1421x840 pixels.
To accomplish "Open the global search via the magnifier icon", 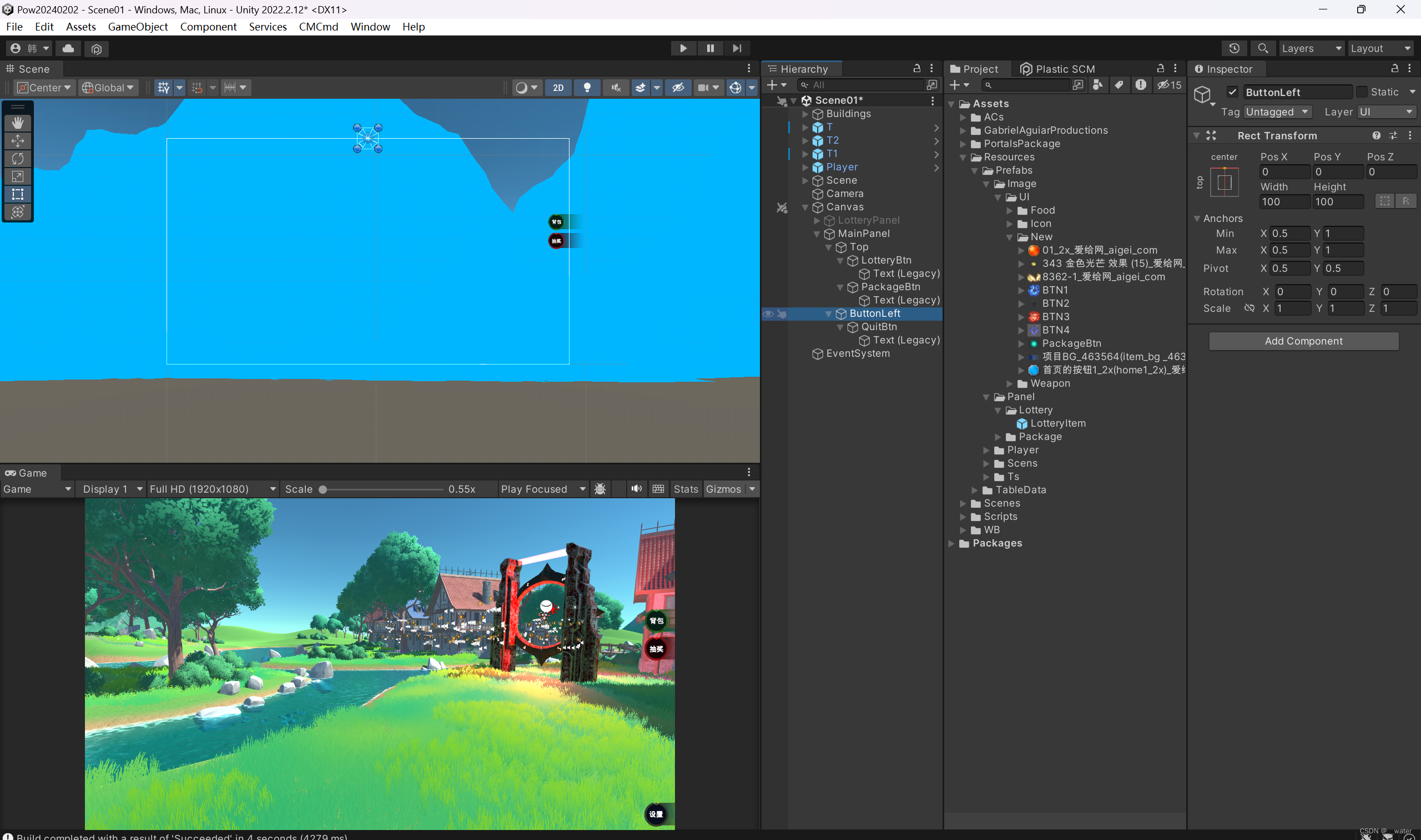I will pyautogui.click(x=1262, y=48).
